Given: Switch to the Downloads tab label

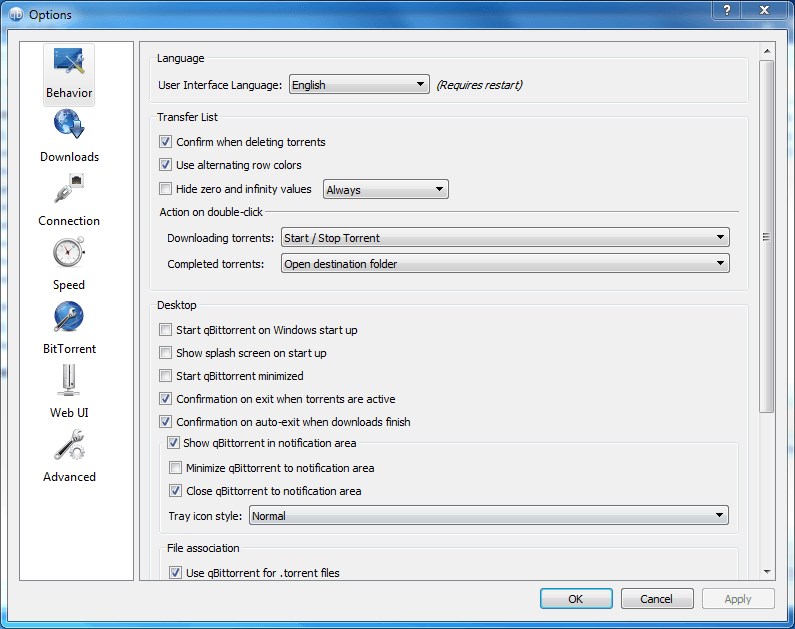Looking at the screenshot, I should click(x=69, y=157).
